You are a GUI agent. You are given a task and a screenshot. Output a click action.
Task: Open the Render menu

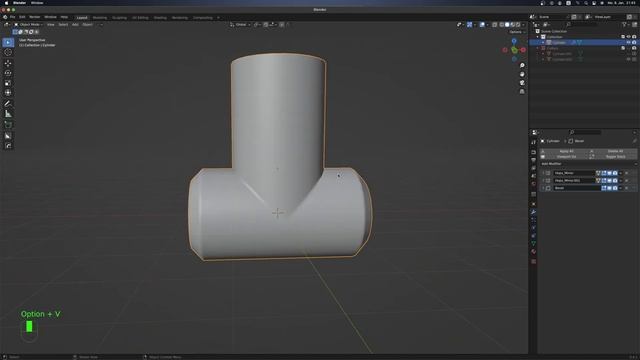coord(35,18)
